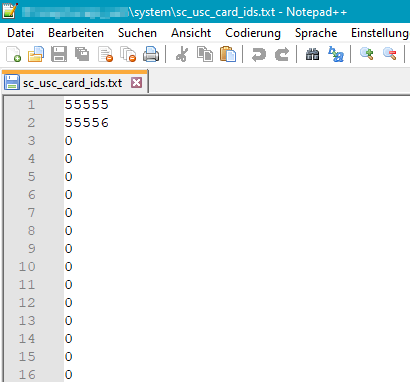Click the Notepad++ app icon in the title bar
410x382 pixels.
[10, 11]
